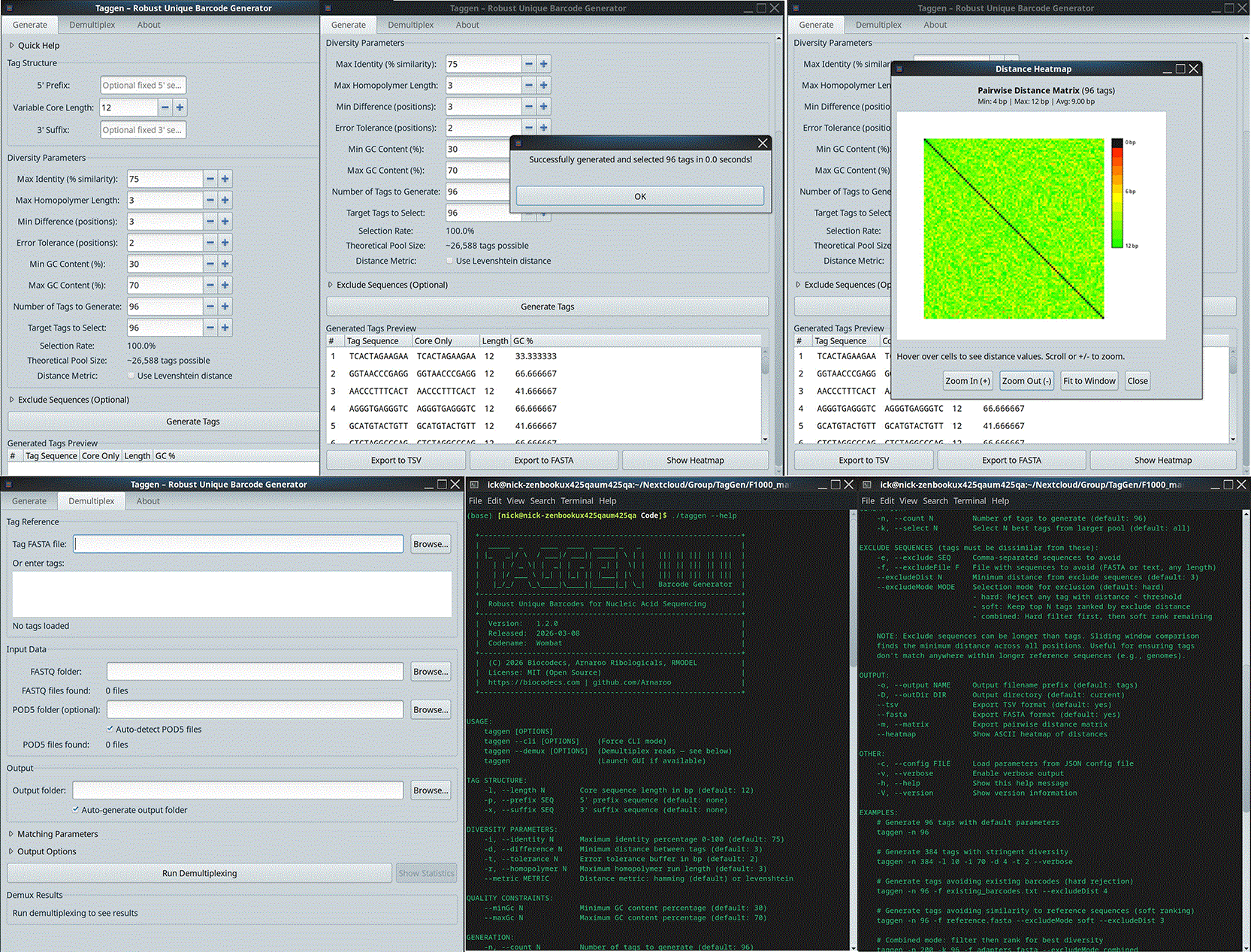Select row GGTAACCGAGG in middle preview table
Image resolution: width=1251 pixels, height=952 pixels.
[543, 373]
